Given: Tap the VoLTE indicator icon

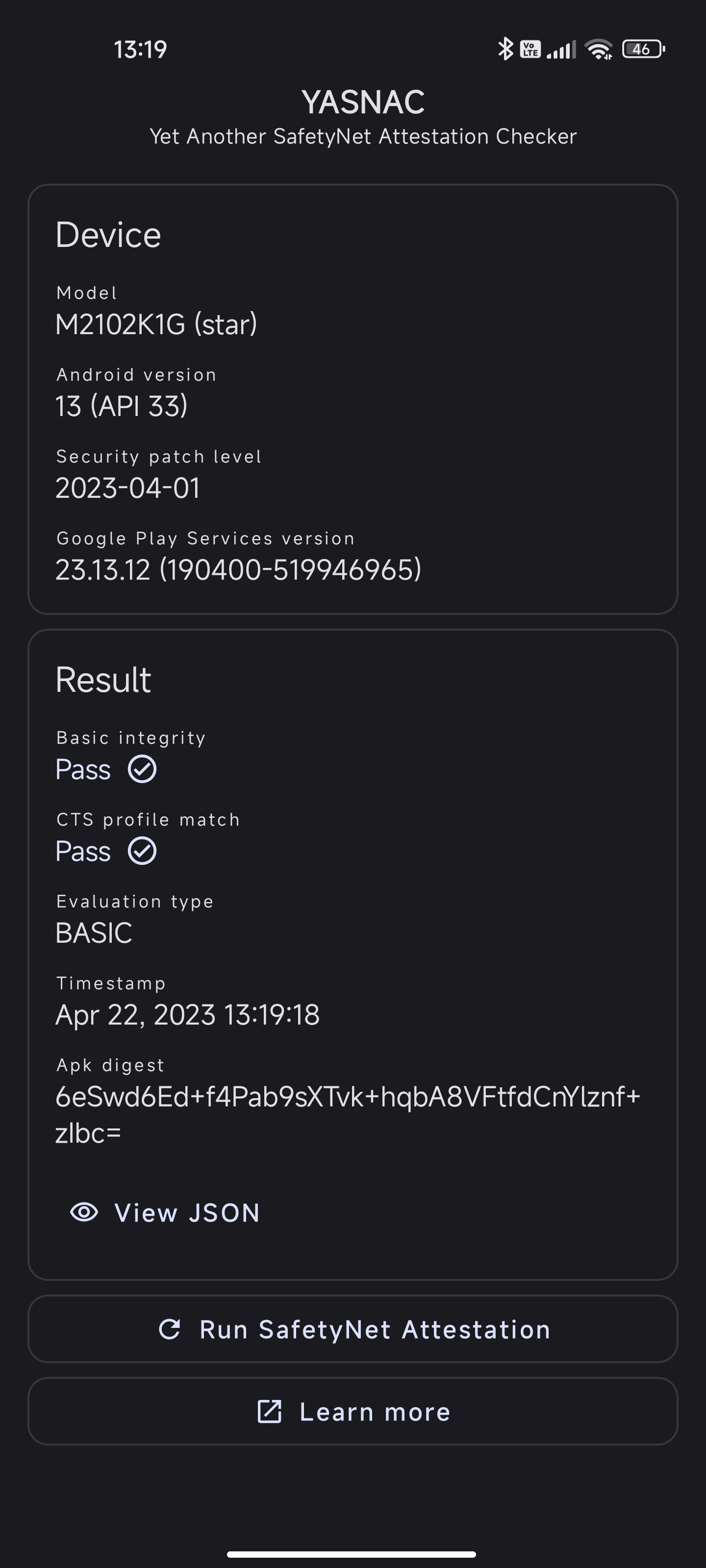Looking at the screenshot, I should tap(530, 49).
